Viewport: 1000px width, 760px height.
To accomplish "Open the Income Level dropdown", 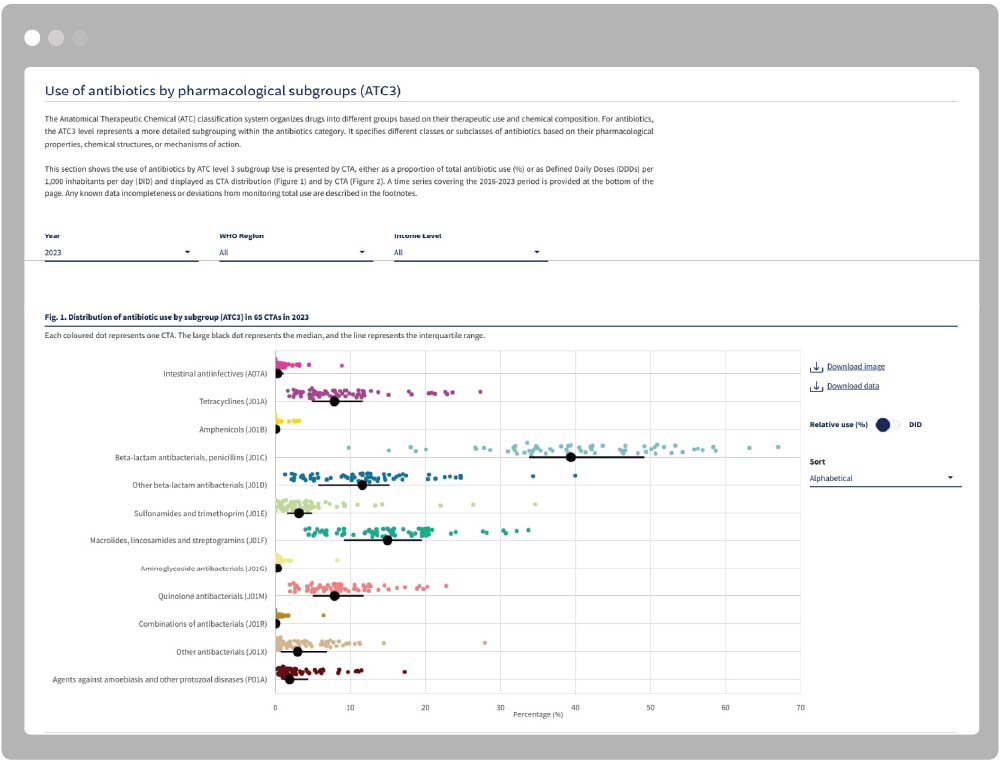I will click(x=470, y=253).
